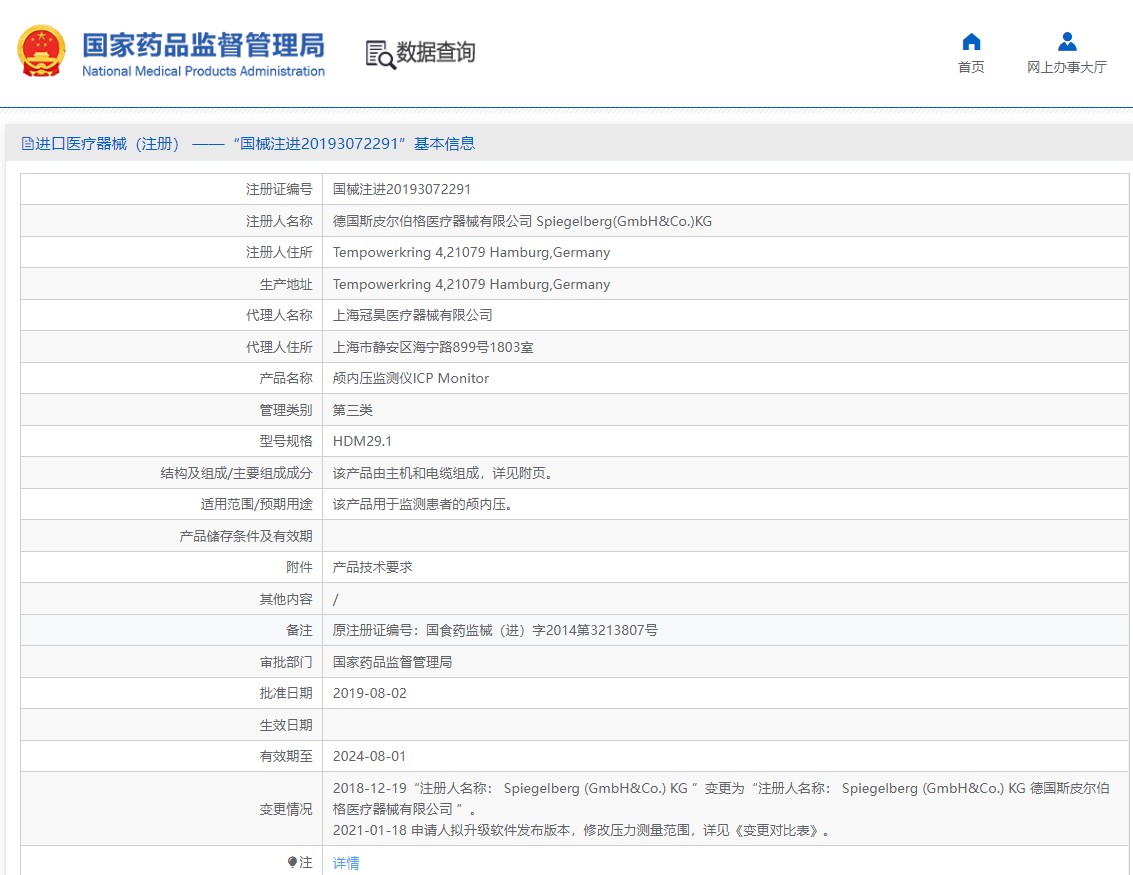Viewport: 1133px width, 875px height.
Task: Go to 网上办事大厅 label
Action: pos(1067,67)
